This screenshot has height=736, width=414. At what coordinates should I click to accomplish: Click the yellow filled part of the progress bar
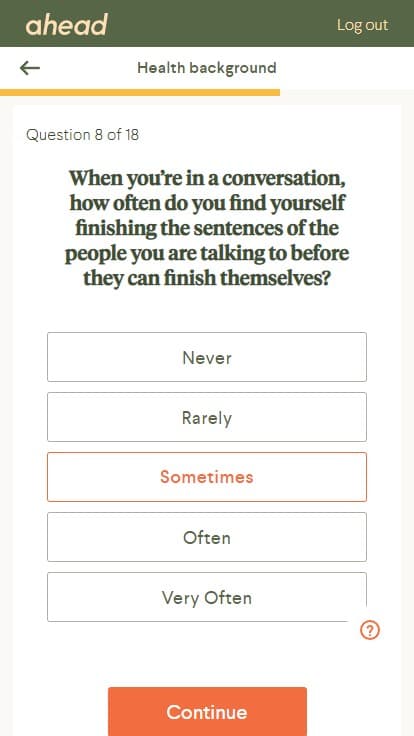pos(140,92)
